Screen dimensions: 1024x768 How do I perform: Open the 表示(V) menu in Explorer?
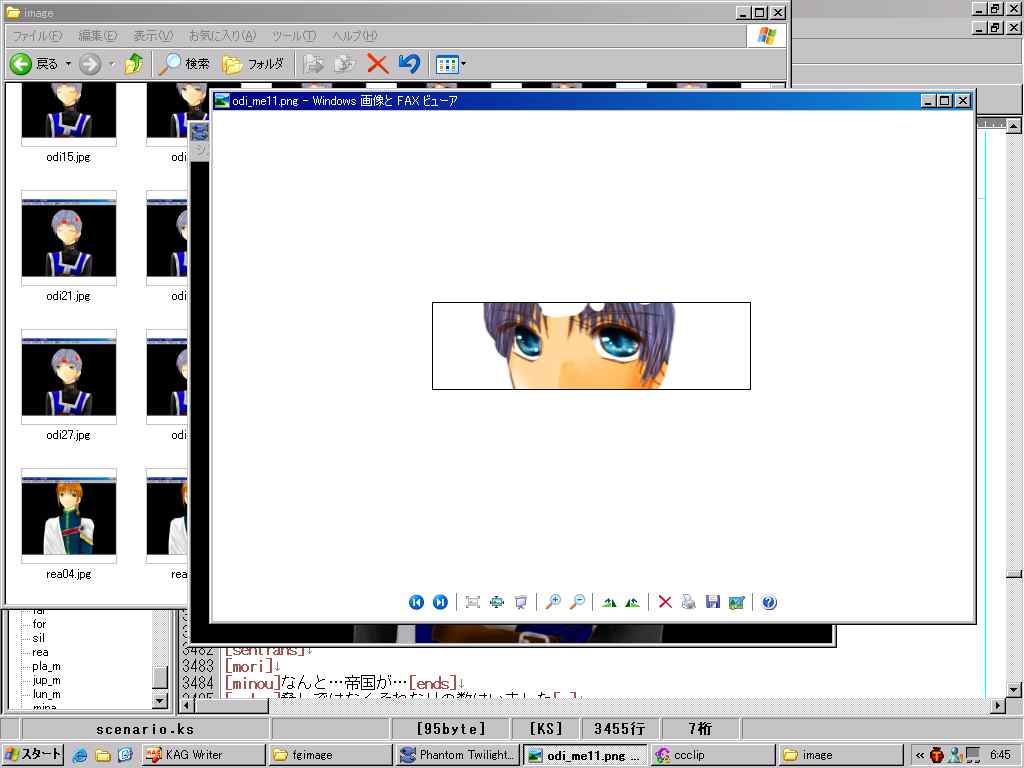pyautogui.click(x=153, y=36)
